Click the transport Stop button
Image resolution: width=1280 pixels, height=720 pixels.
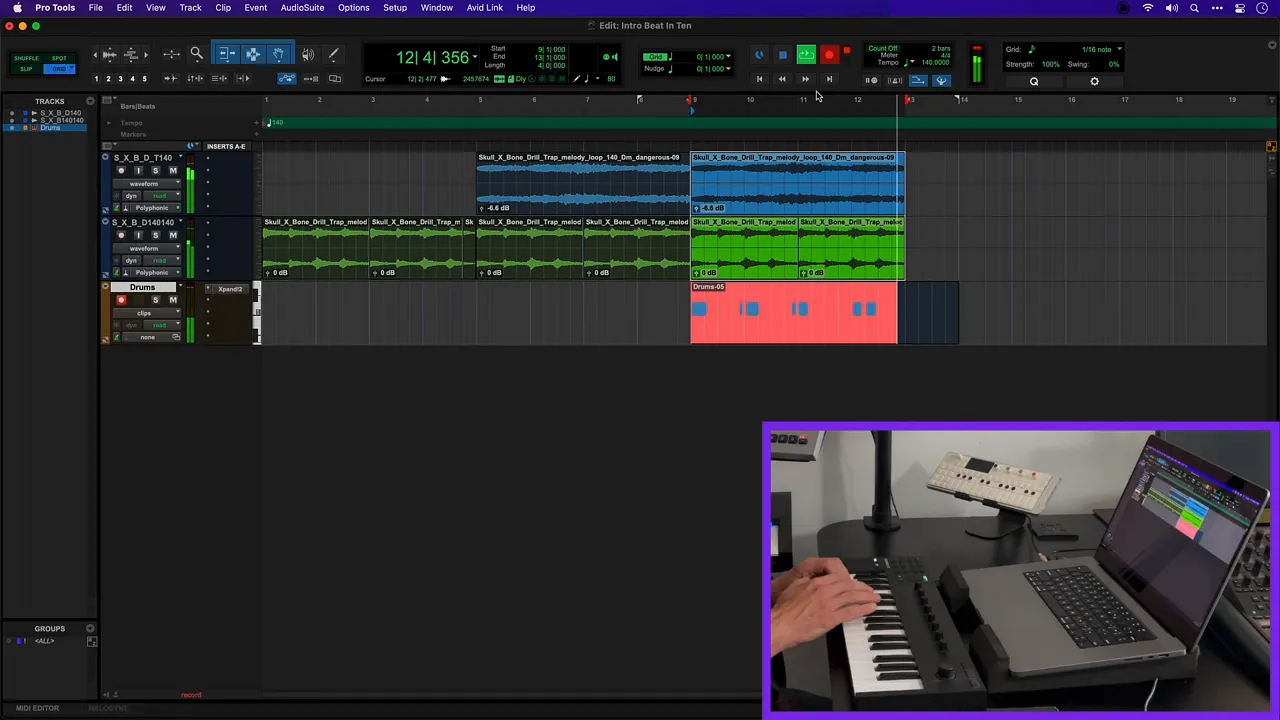click(x=782, y=56)
